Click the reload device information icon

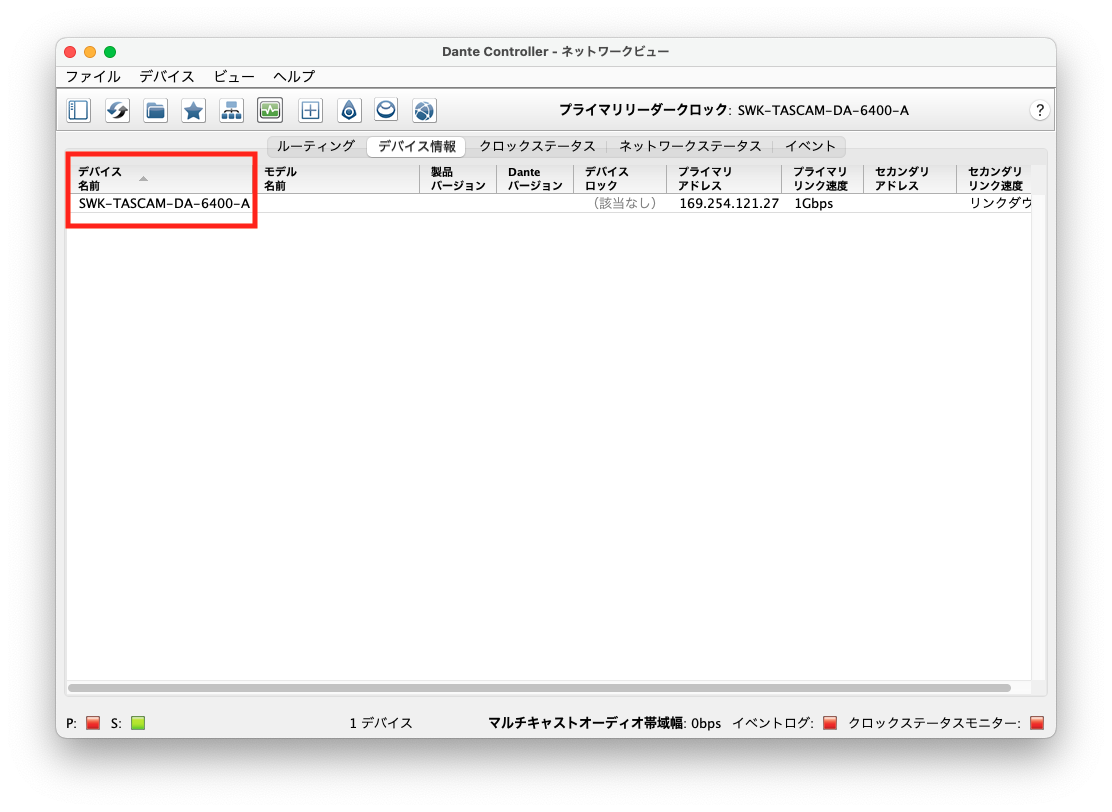coord(117,110)
